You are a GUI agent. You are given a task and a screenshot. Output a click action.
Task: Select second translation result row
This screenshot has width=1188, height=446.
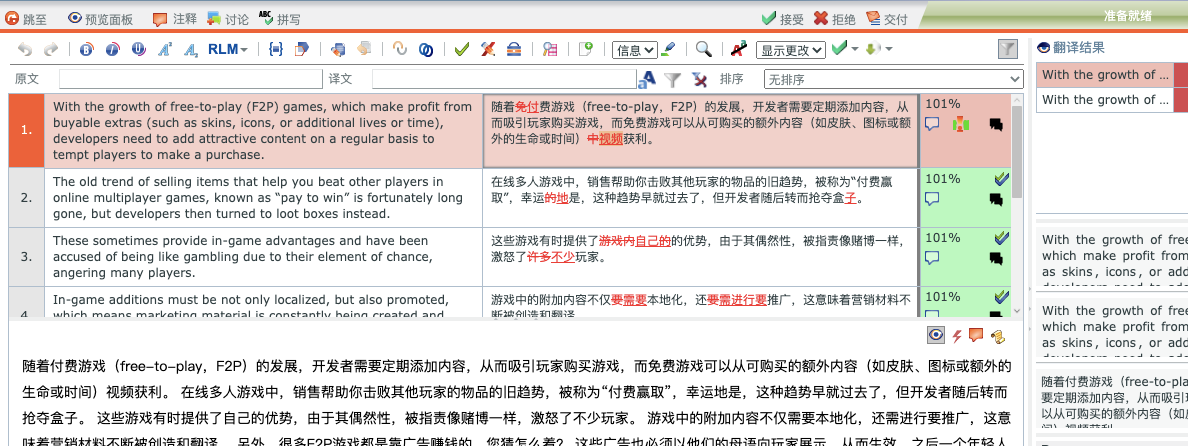pos(1111,100)
